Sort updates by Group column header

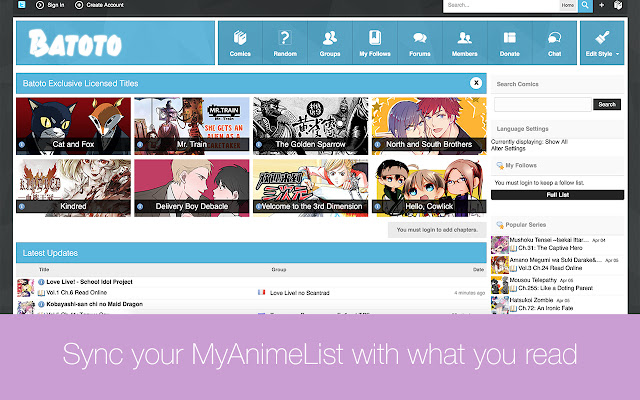pyautogui.click(x=279, y=269)
